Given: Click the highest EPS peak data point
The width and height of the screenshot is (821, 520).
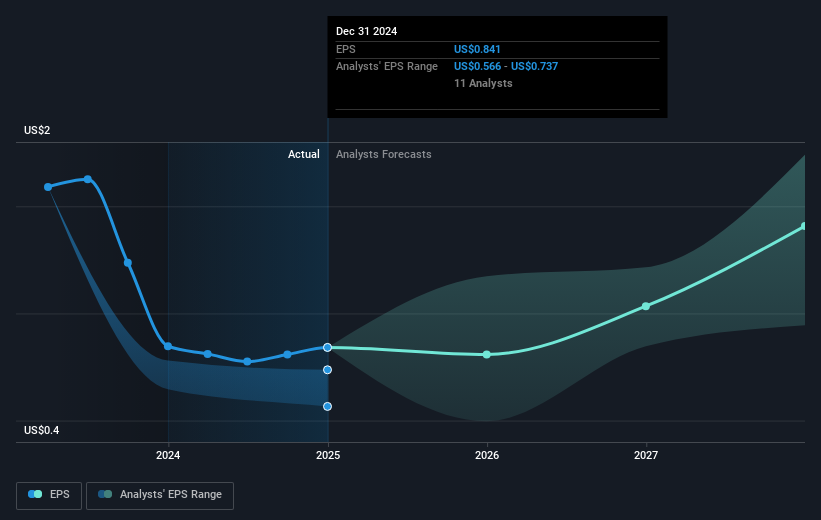Looking at the screenshot, I should pyautogui.click(x=88, y=179).
